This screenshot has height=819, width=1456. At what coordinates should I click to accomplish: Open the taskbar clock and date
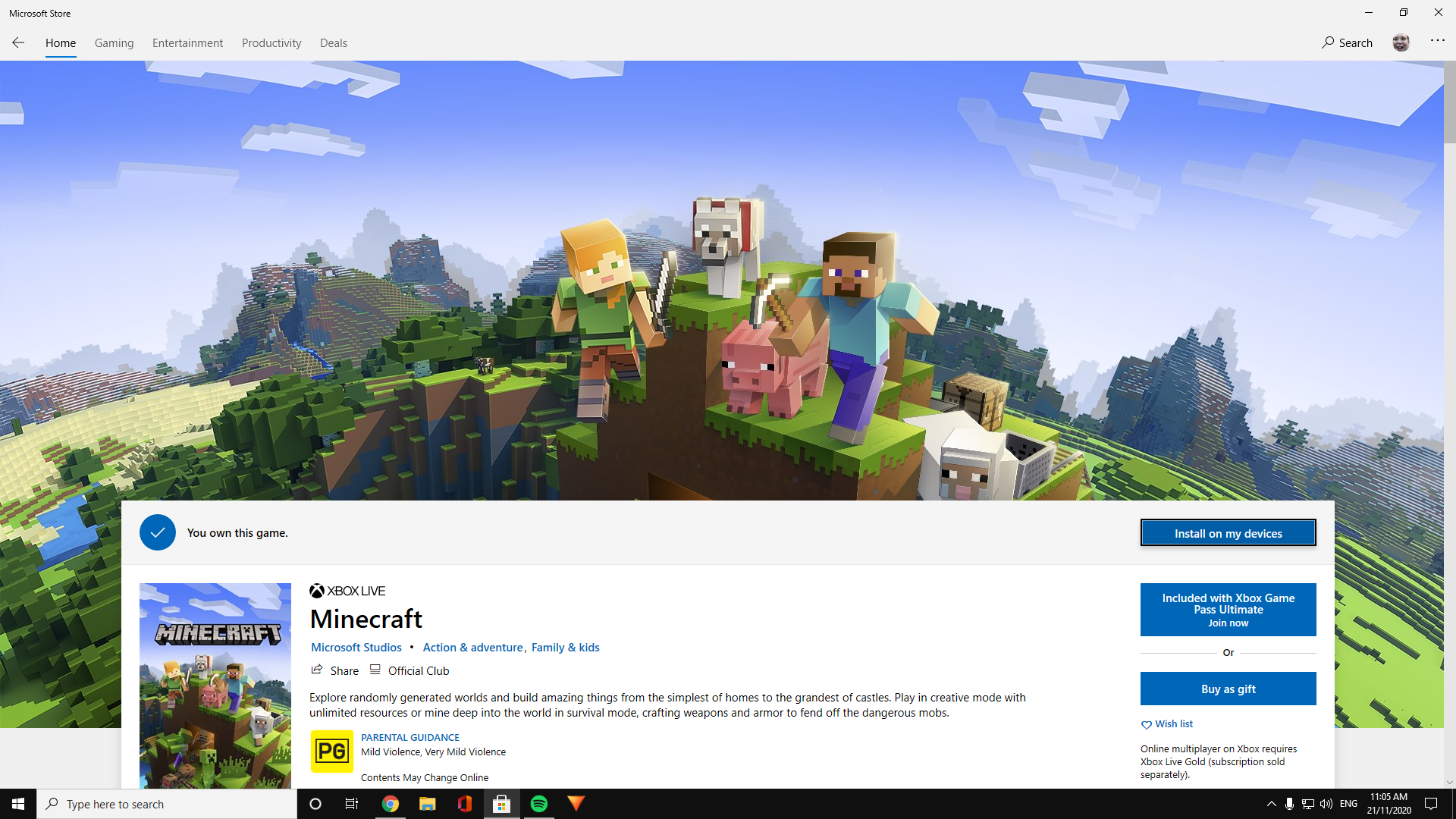(x=1389, y=804)
